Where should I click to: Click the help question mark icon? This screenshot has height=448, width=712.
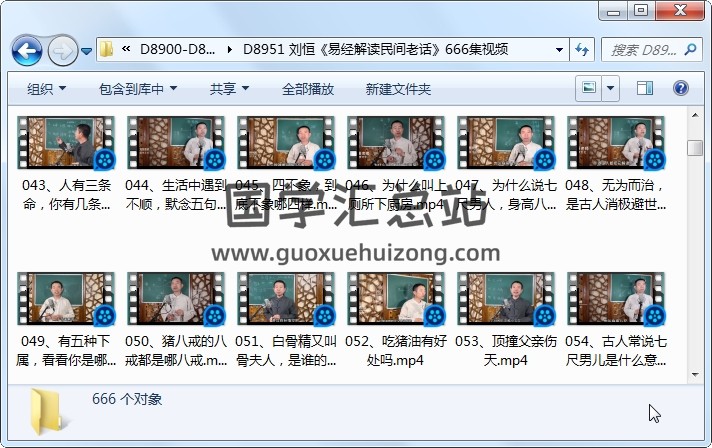point(680,88)
